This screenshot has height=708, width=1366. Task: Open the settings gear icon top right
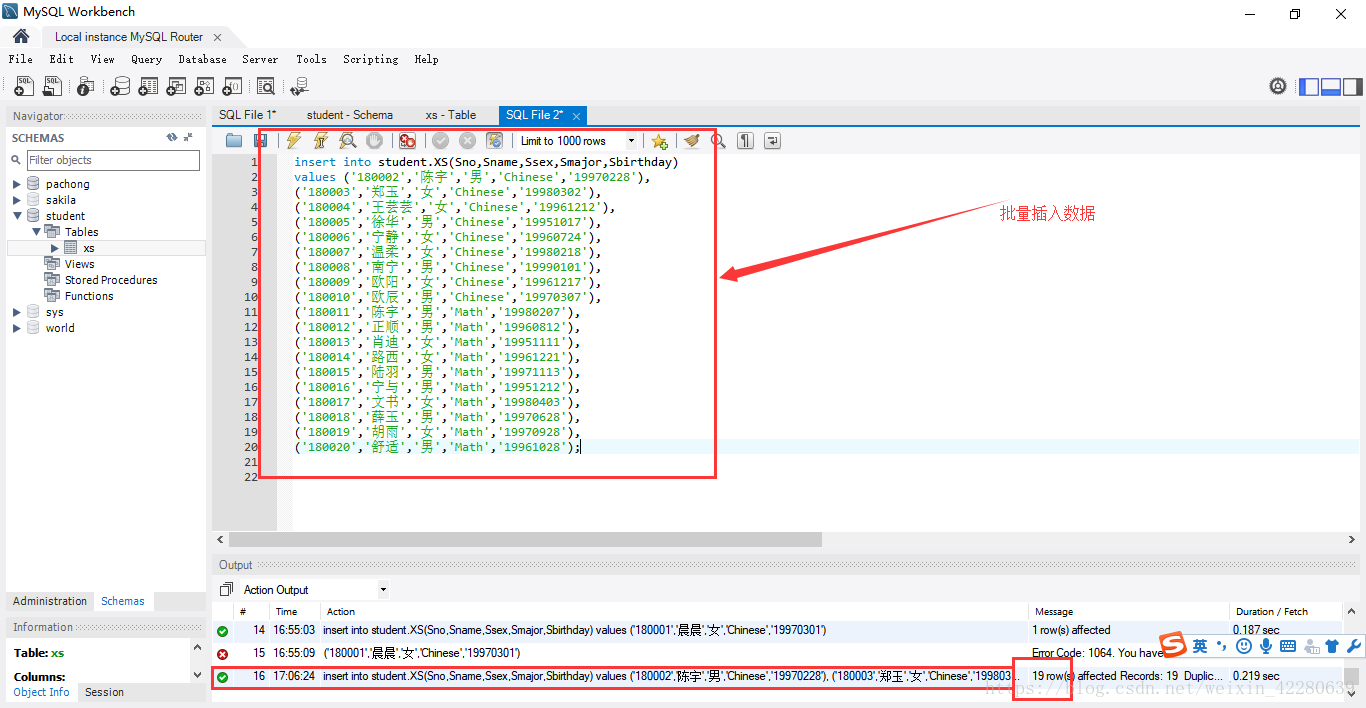coord(1278,87)
